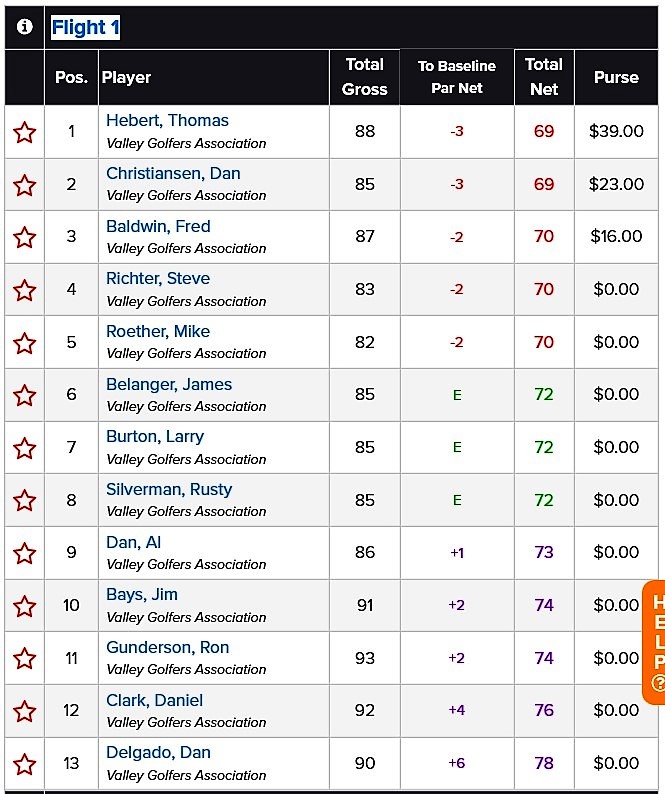Toggle favorite star for Hebert, Thomas
This screenshot has height=794, width=665.
[24, 132]
